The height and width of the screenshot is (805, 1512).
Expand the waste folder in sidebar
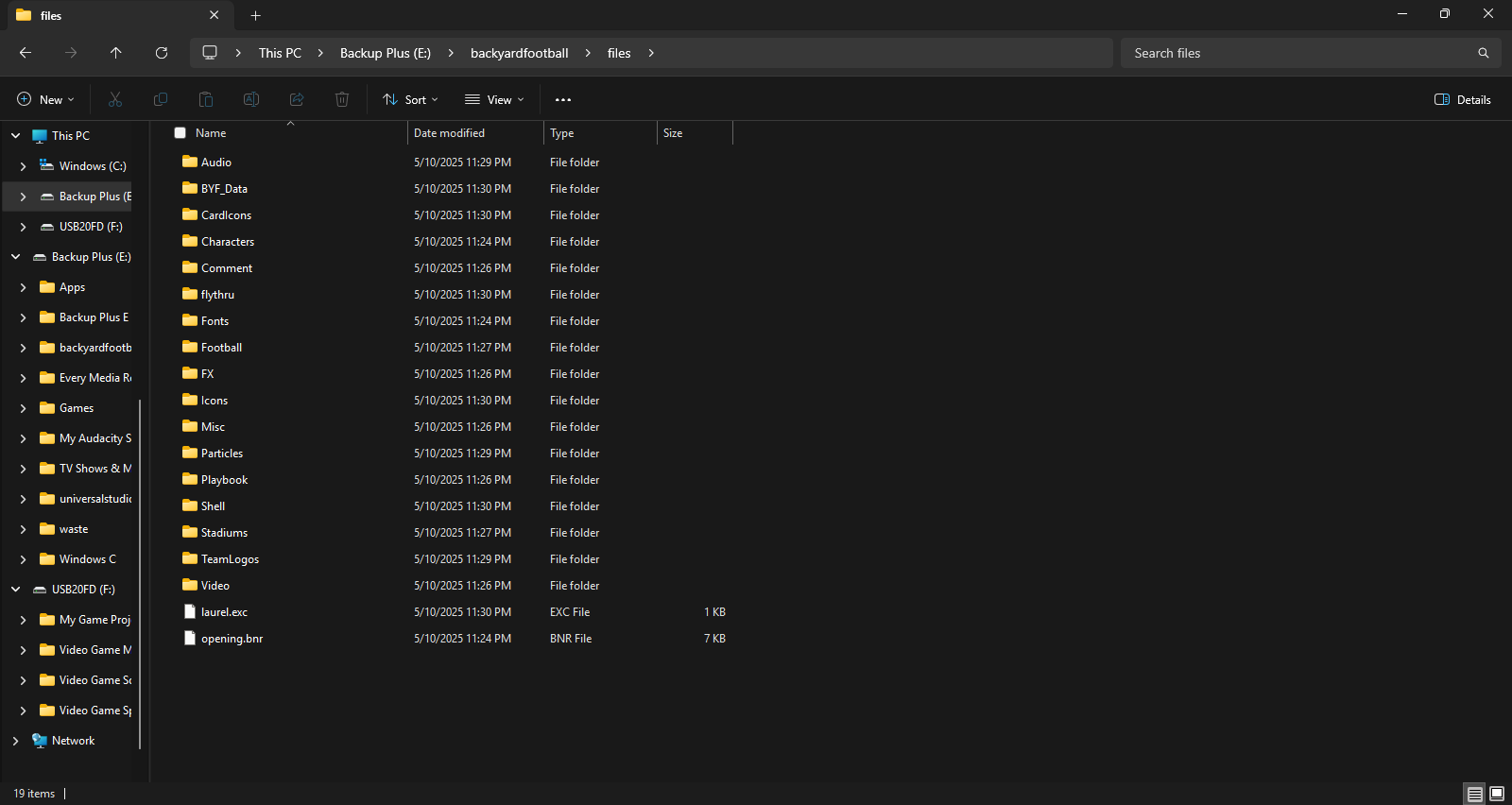click(x=23, y=529)
